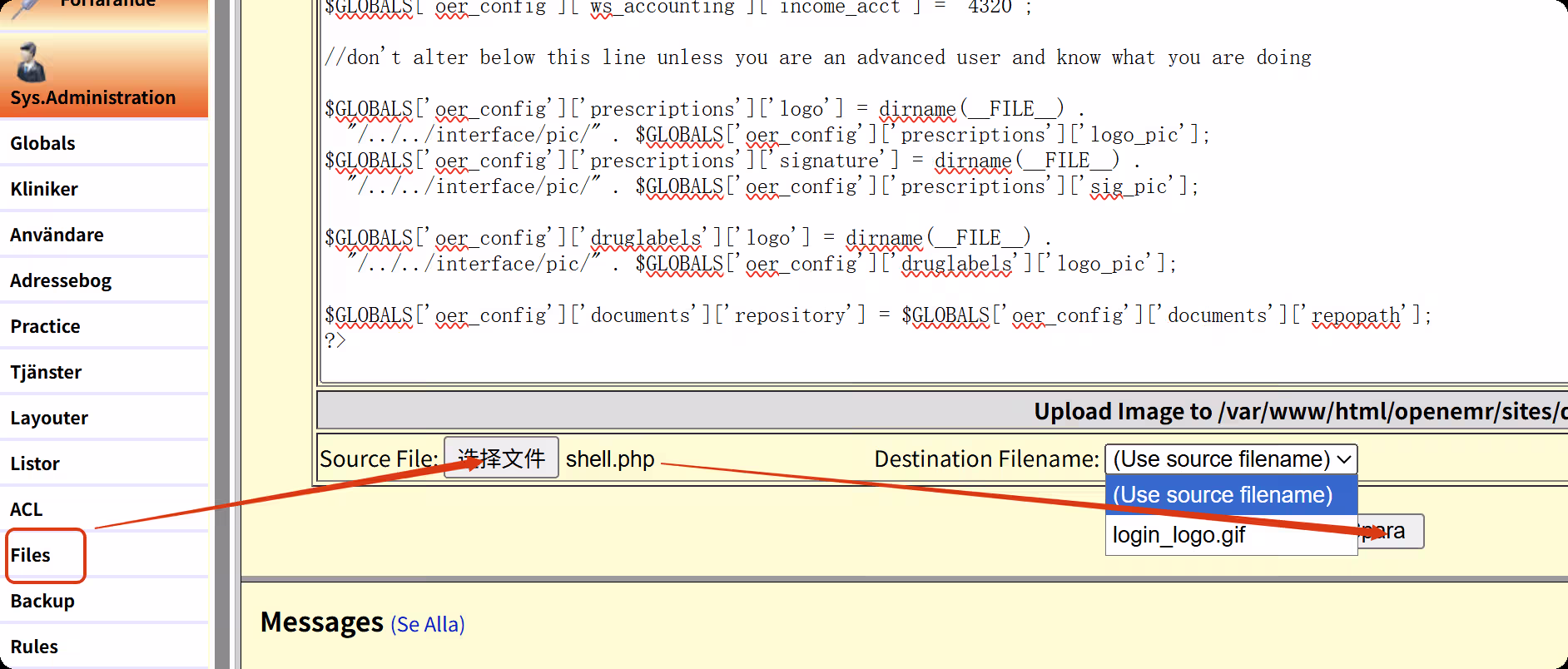Open the Backup page
1568x669 pixels.
click(x=42, y=601)
